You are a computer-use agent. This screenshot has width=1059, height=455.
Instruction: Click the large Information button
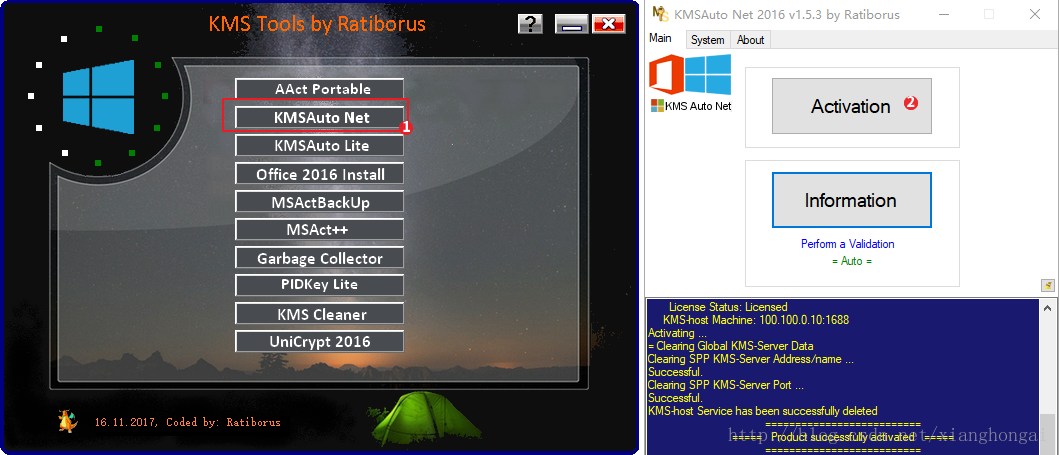[852, 200]
